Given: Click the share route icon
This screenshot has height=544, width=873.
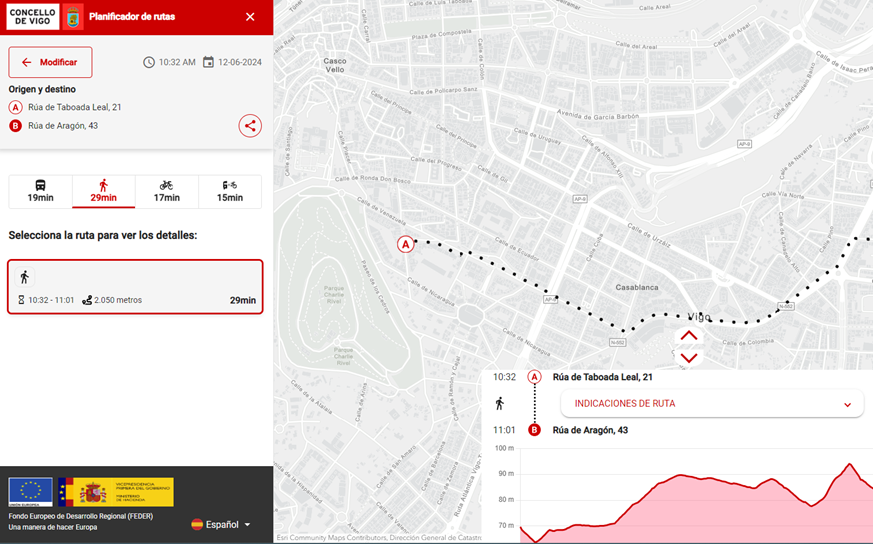Looking at the screenshot, I should click(x=250, y=126).
